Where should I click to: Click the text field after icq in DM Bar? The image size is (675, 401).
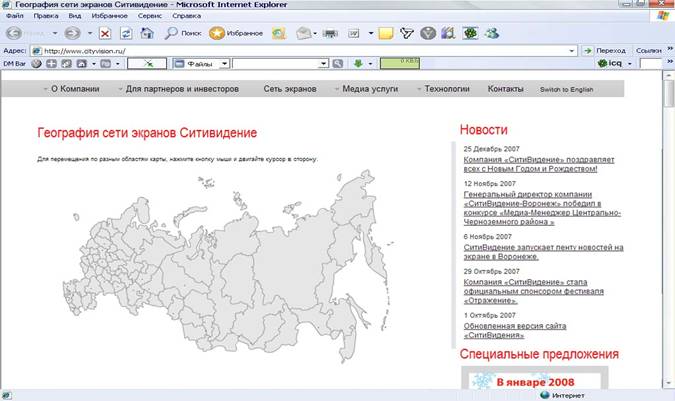650,64
